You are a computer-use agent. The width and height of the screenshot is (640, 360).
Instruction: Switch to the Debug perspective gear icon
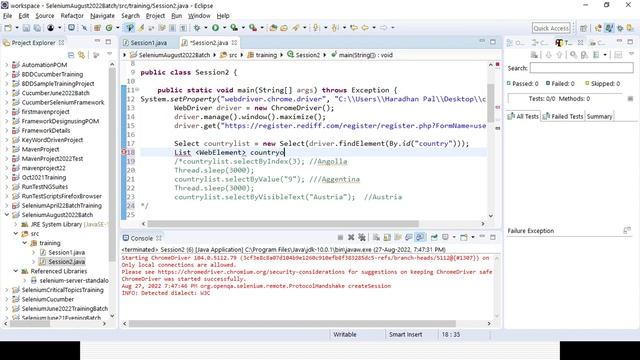pyautogui.click(x=620, y=28)
